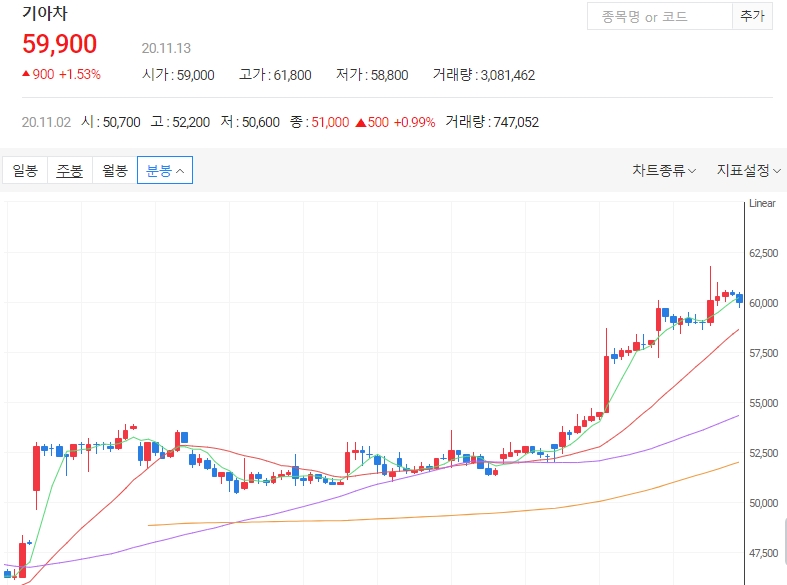Click the 저가 58,800 low price

pos(372,75)
